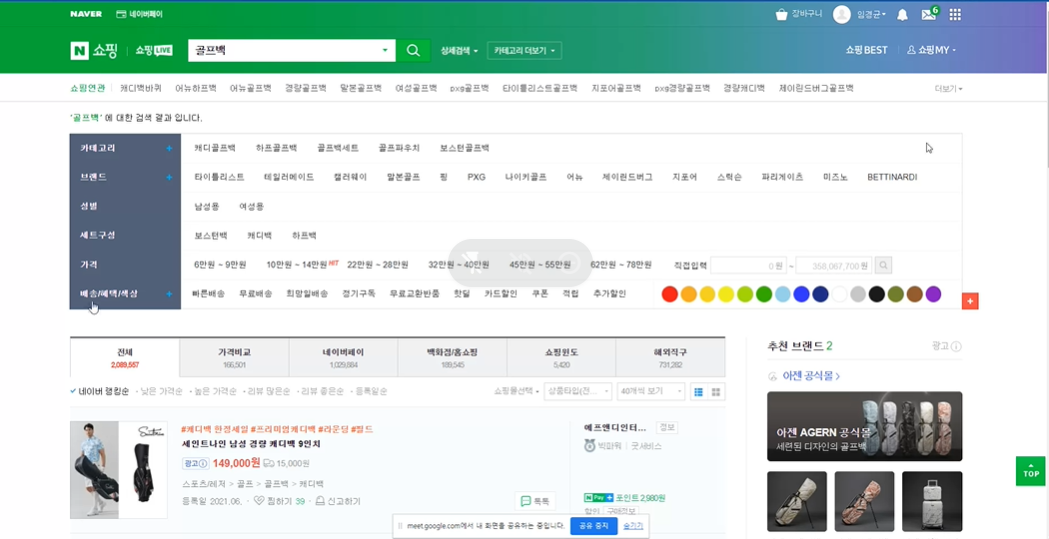The image size is (1049, 539).
Task: Open the notifications bell icon
Action: (x=902, y=15)
